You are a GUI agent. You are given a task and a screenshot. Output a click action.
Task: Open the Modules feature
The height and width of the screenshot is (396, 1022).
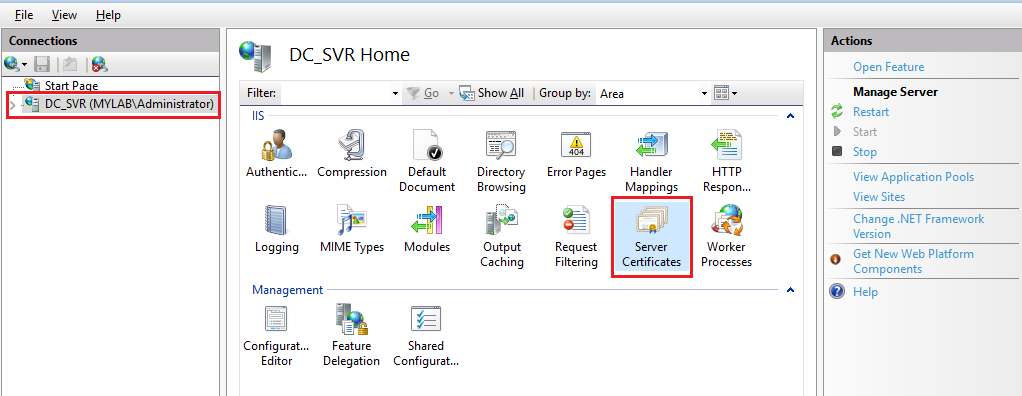(x=427, y=220)
